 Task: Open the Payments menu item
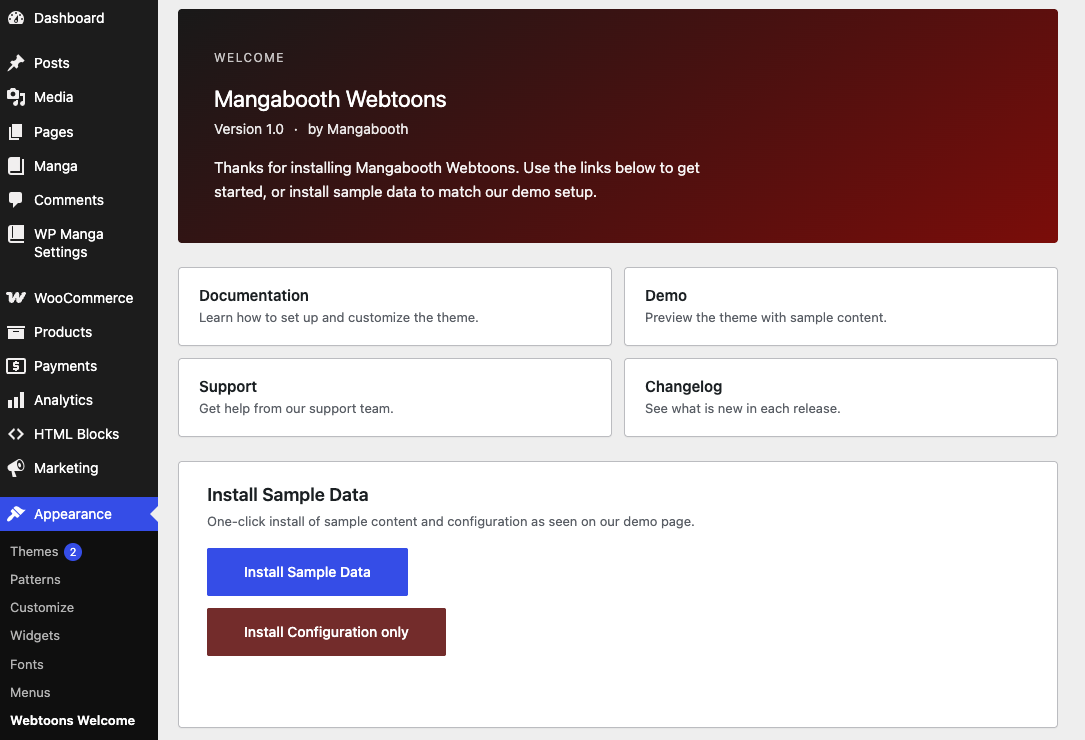pyautogui.click(x=66, y=366)
